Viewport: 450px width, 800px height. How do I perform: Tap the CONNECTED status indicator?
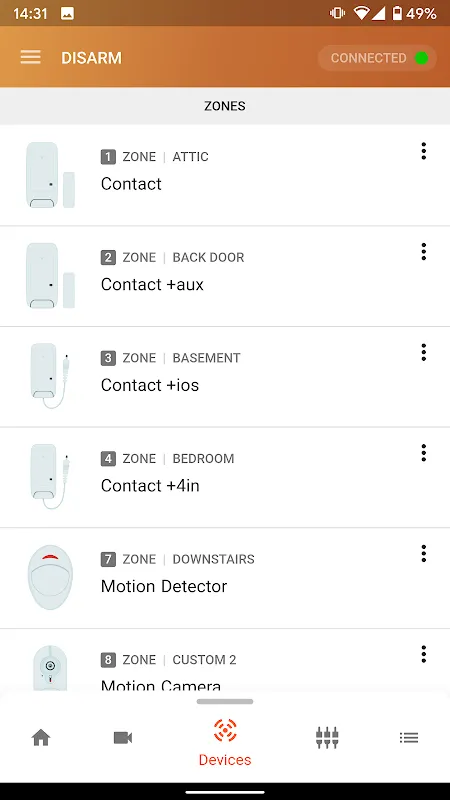click(x=378, y=58)
